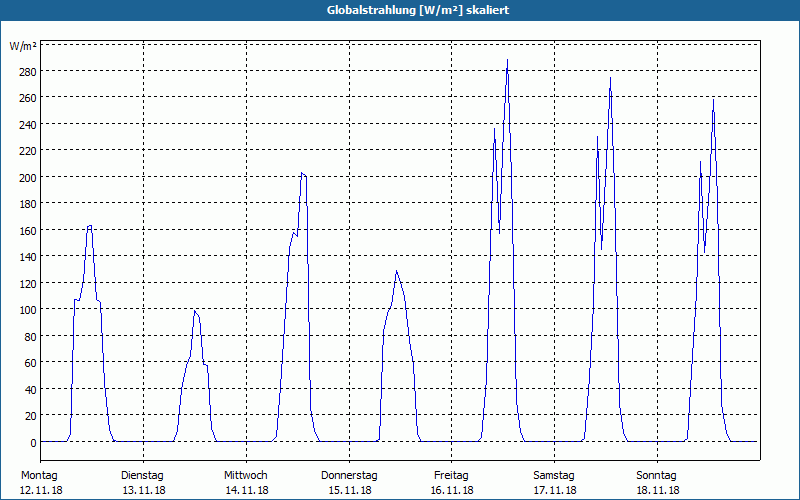The height and width of the screenshot is (500, 800).
Task: Click the 40 y-axis value
Action: [31, 390]
